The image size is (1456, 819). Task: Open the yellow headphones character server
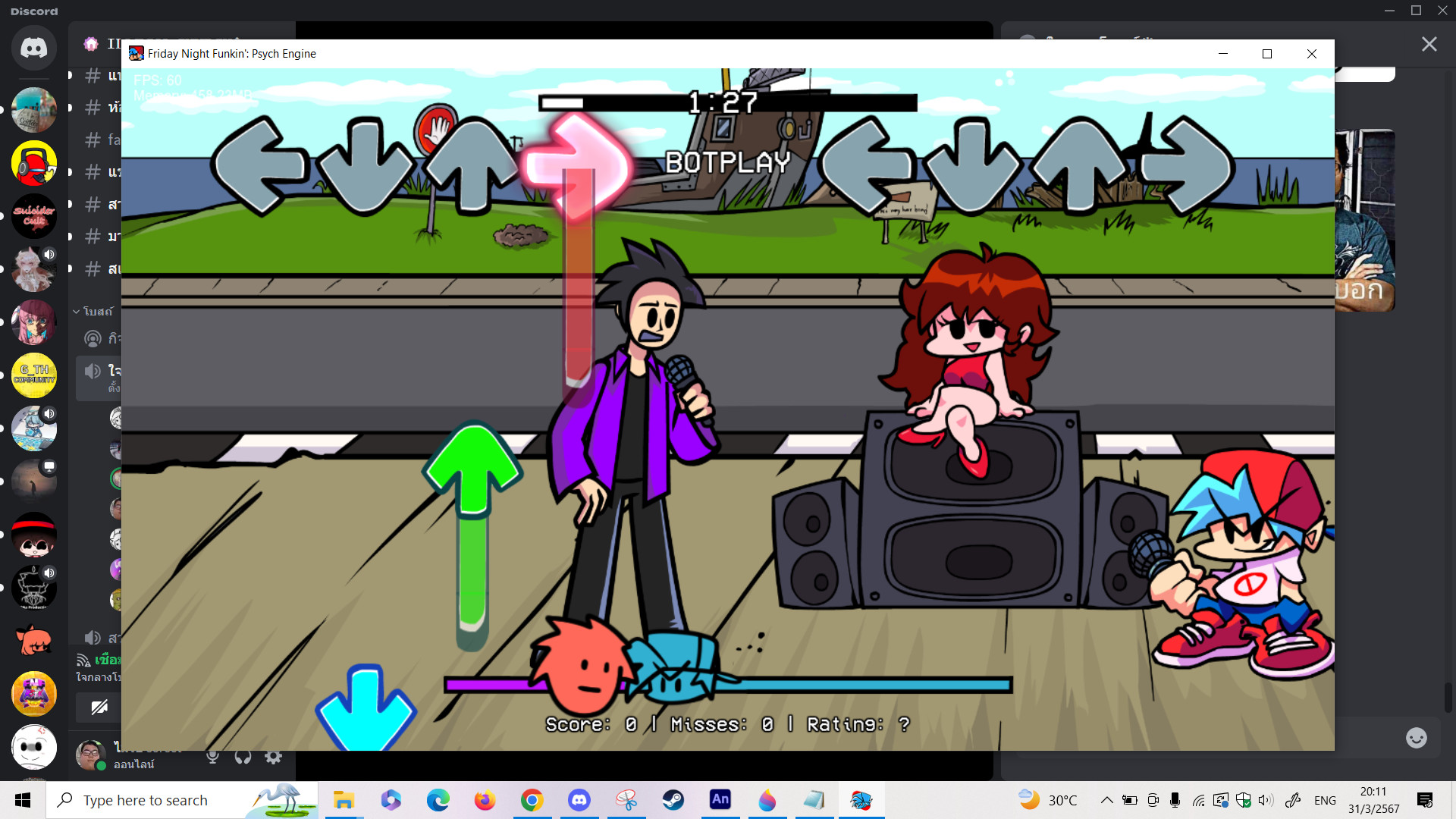point(33,163)
